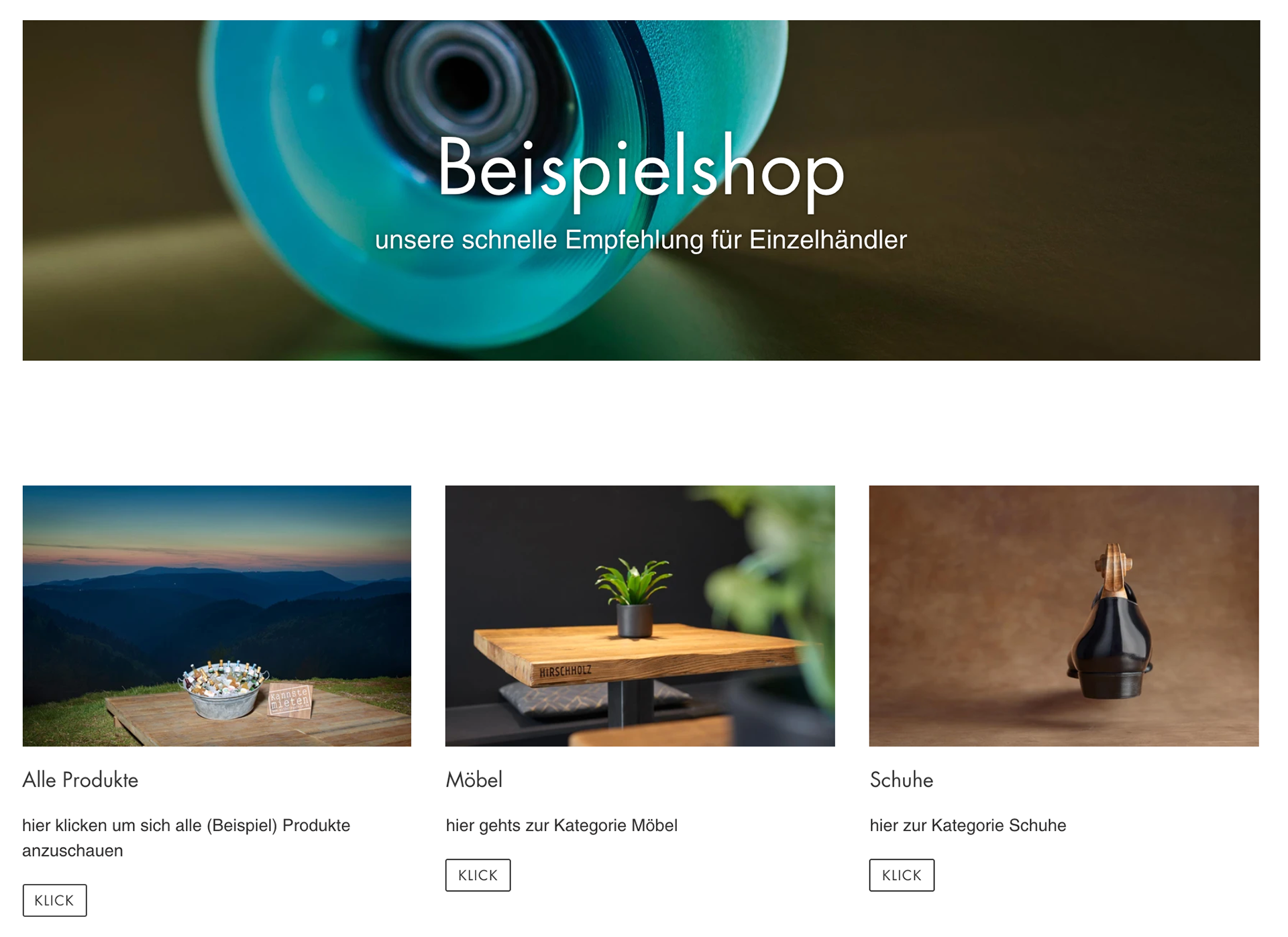Click the KLICK button under Alle Produkte
This screenshot has height=937, width=1288.
coord(54,900)
